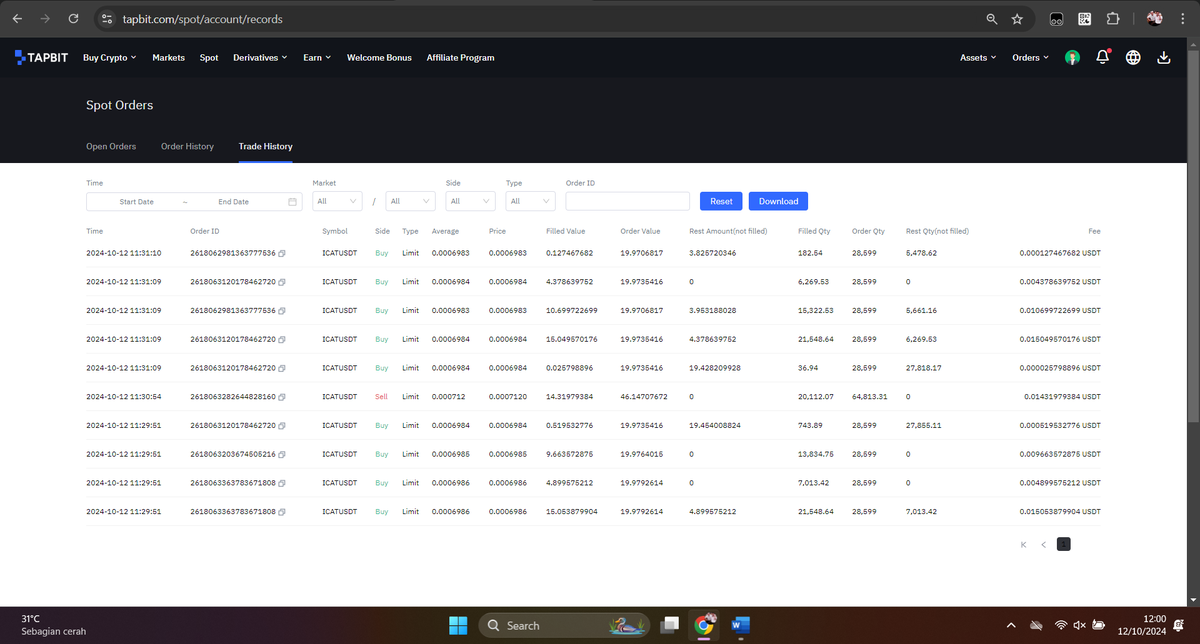Viewport: 1200px width, 644px height.
Task: Open the Type filter dropdown
Action: [530, 201]
